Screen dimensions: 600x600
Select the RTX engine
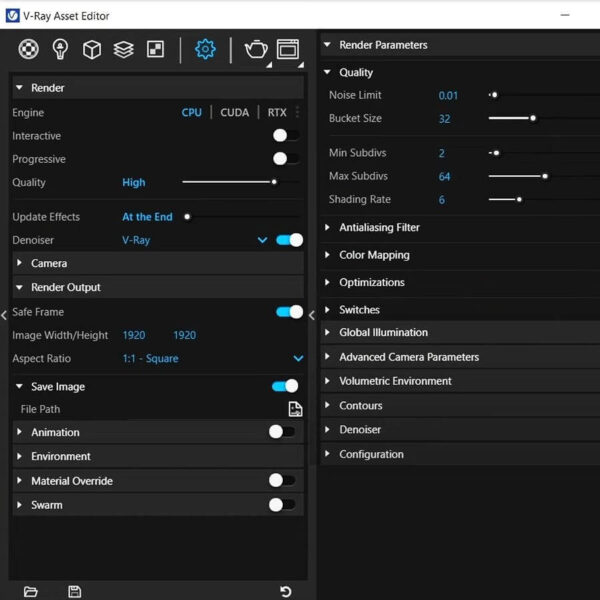[x=277, y=112]
